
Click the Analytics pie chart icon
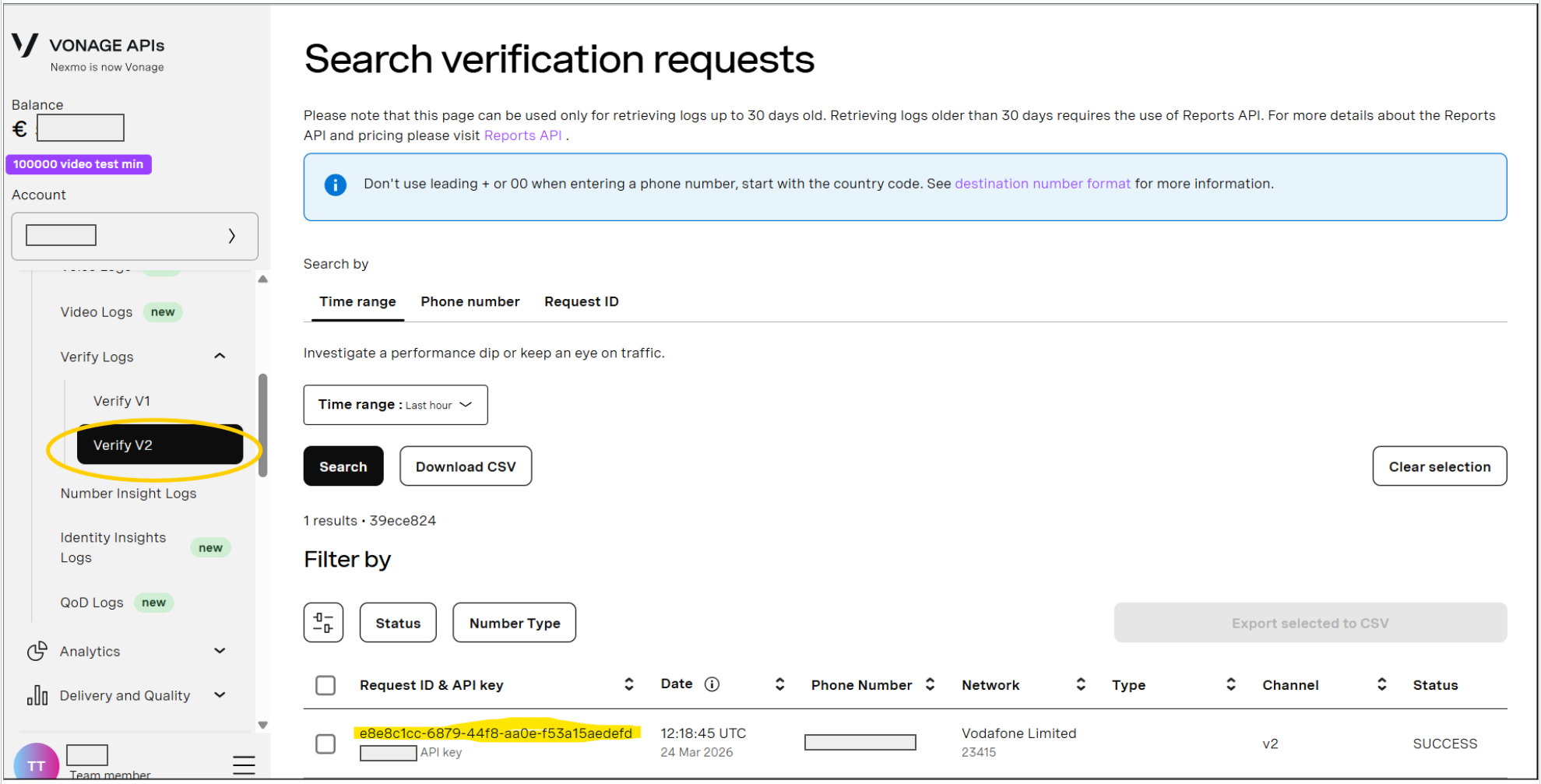point(37,651)
